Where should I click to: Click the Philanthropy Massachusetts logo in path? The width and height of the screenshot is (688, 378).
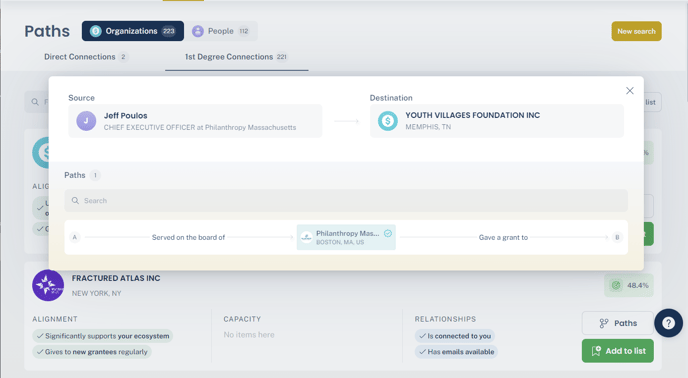(x=306, y=238)
